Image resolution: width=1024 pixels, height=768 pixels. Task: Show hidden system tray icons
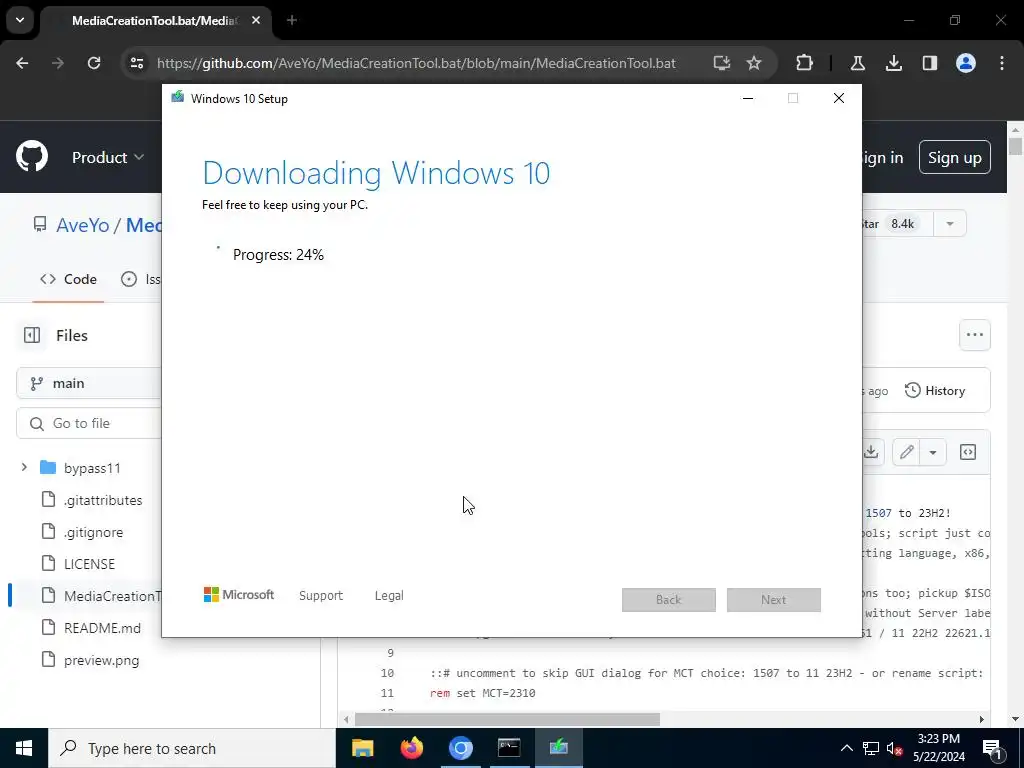click(x=846, y=748)
